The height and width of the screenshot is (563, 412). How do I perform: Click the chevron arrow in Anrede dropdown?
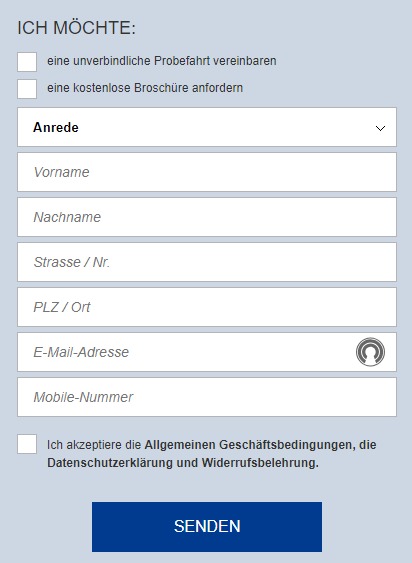(x=380, y=128)
